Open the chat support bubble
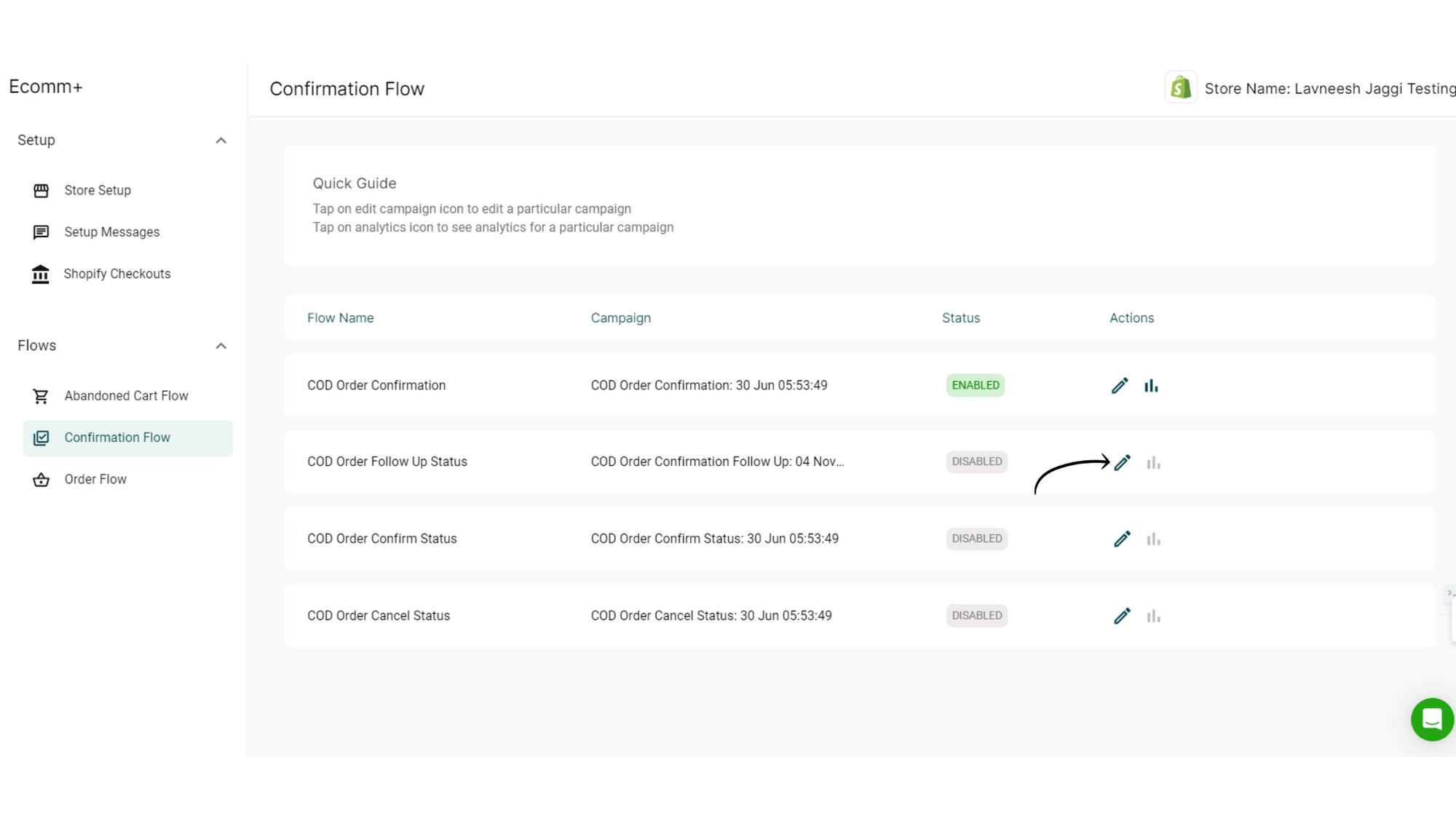 click(x=1431, y=719)
